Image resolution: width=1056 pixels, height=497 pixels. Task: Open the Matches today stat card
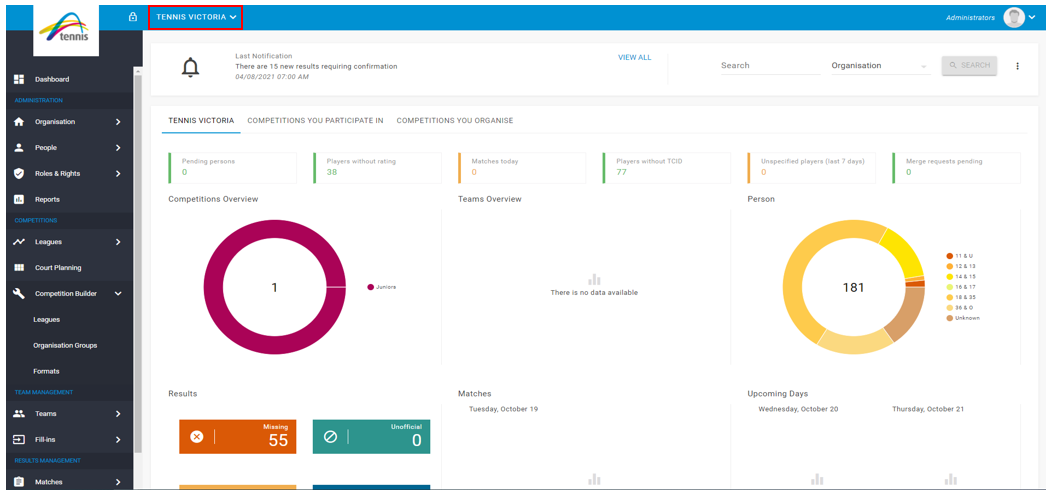522,168
